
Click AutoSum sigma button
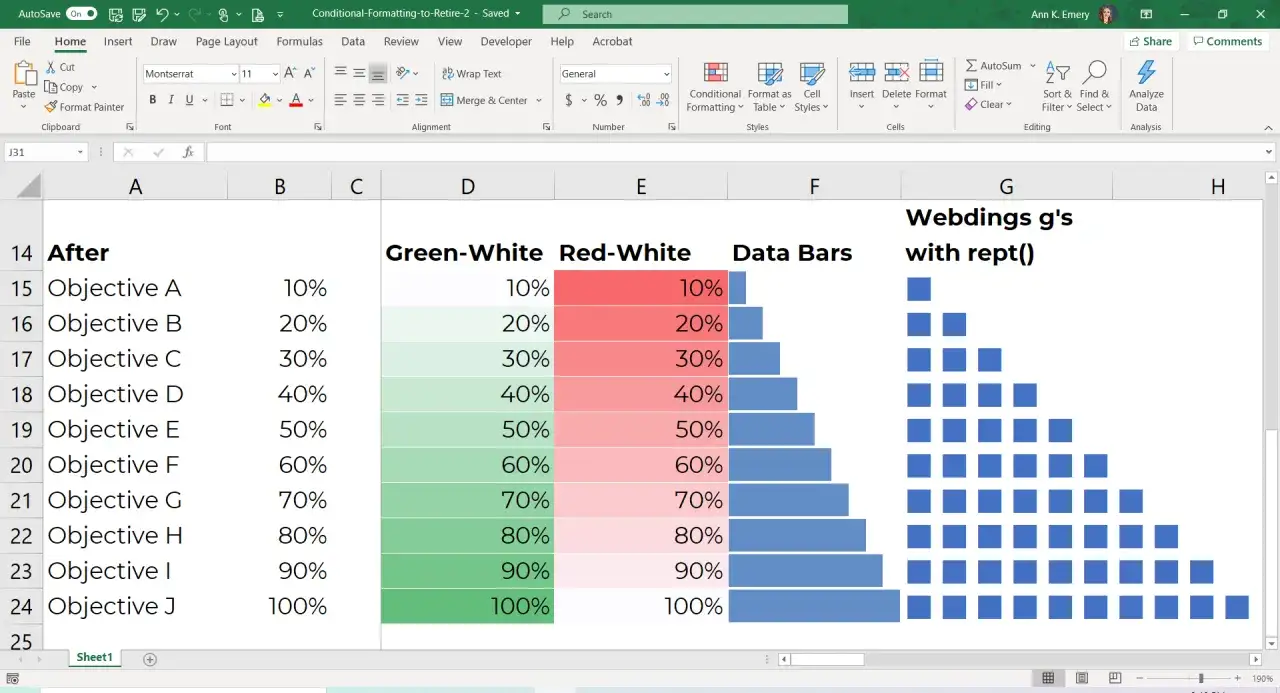pos(993,66)
